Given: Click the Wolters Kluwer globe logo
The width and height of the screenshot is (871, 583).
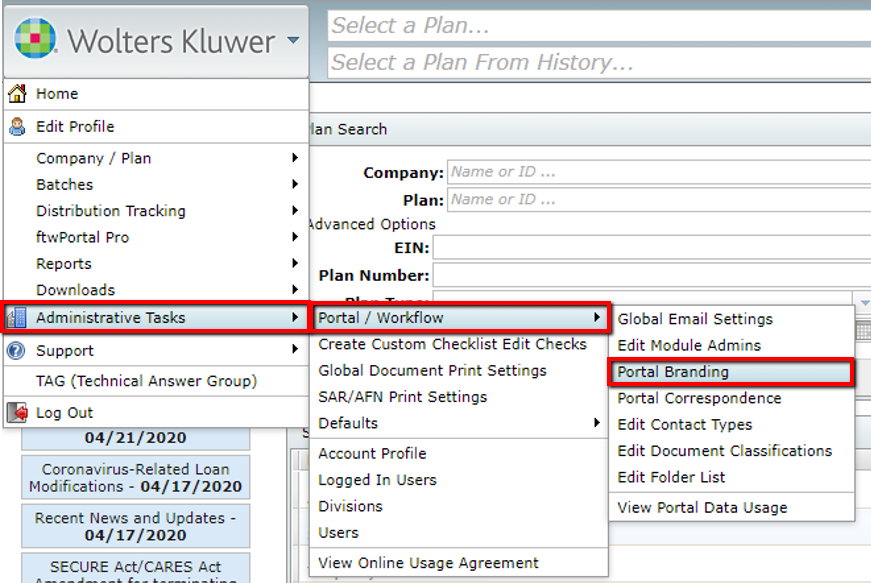Looking at the screenshot, I should (x=35, y=38).
